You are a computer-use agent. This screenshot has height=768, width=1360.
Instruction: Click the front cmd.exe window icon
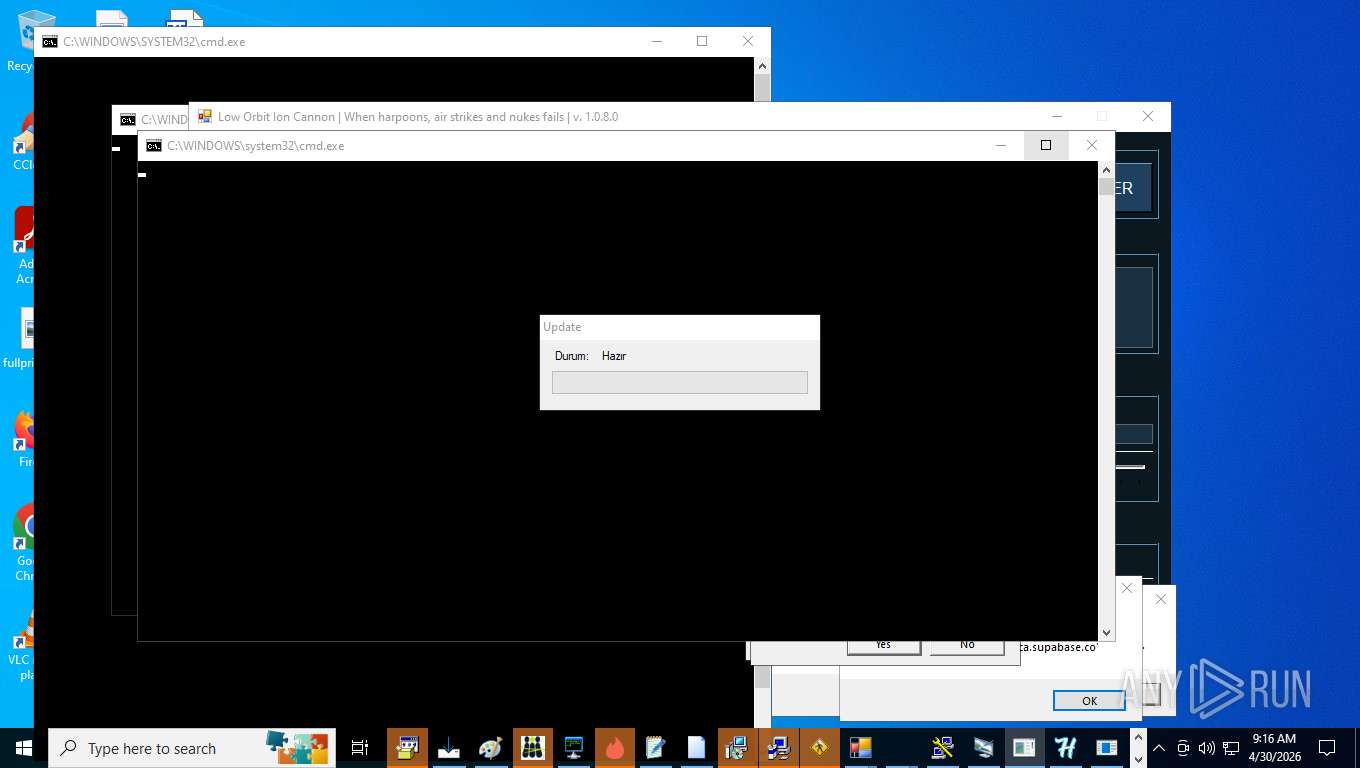click(x=153, y=146)
